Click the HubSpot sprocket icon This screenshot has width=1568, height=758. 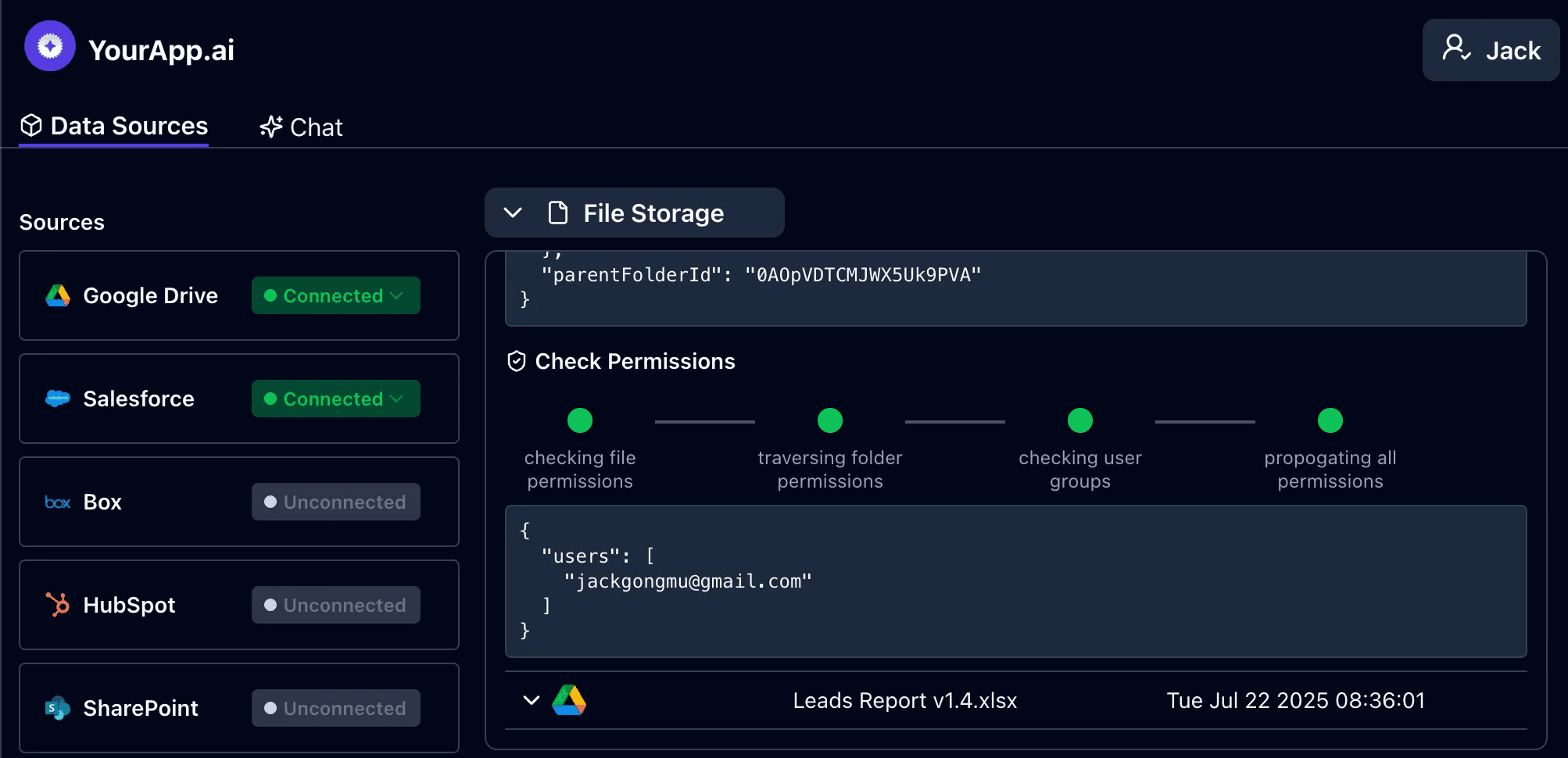[58, 605]
